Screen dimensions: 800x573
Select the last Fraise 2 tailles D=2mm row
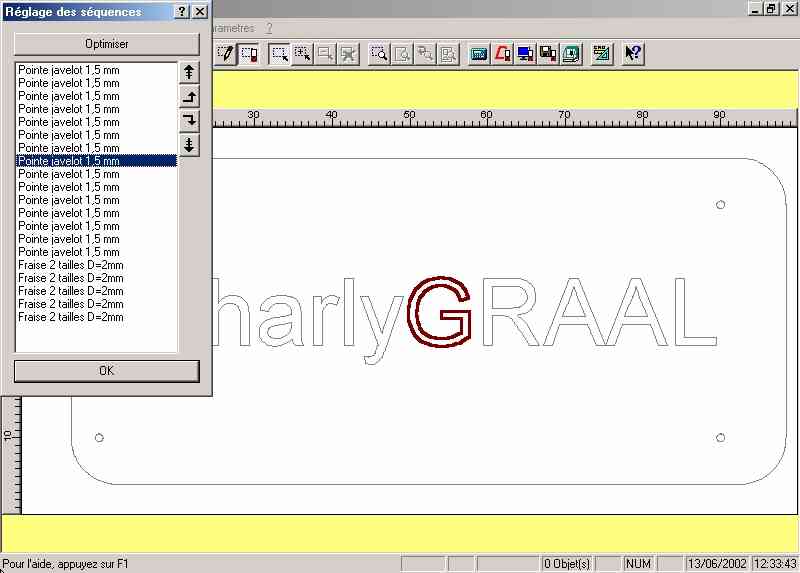click(96, 317)
